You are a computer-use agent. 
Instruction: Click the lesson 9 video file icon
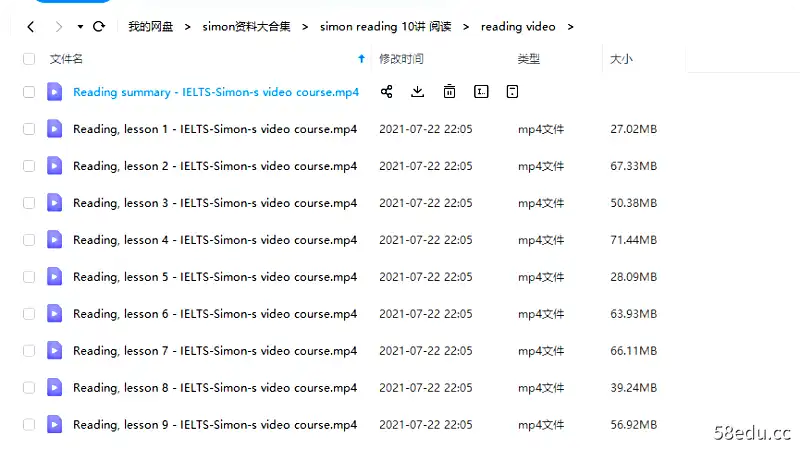[x=55, y=425]
